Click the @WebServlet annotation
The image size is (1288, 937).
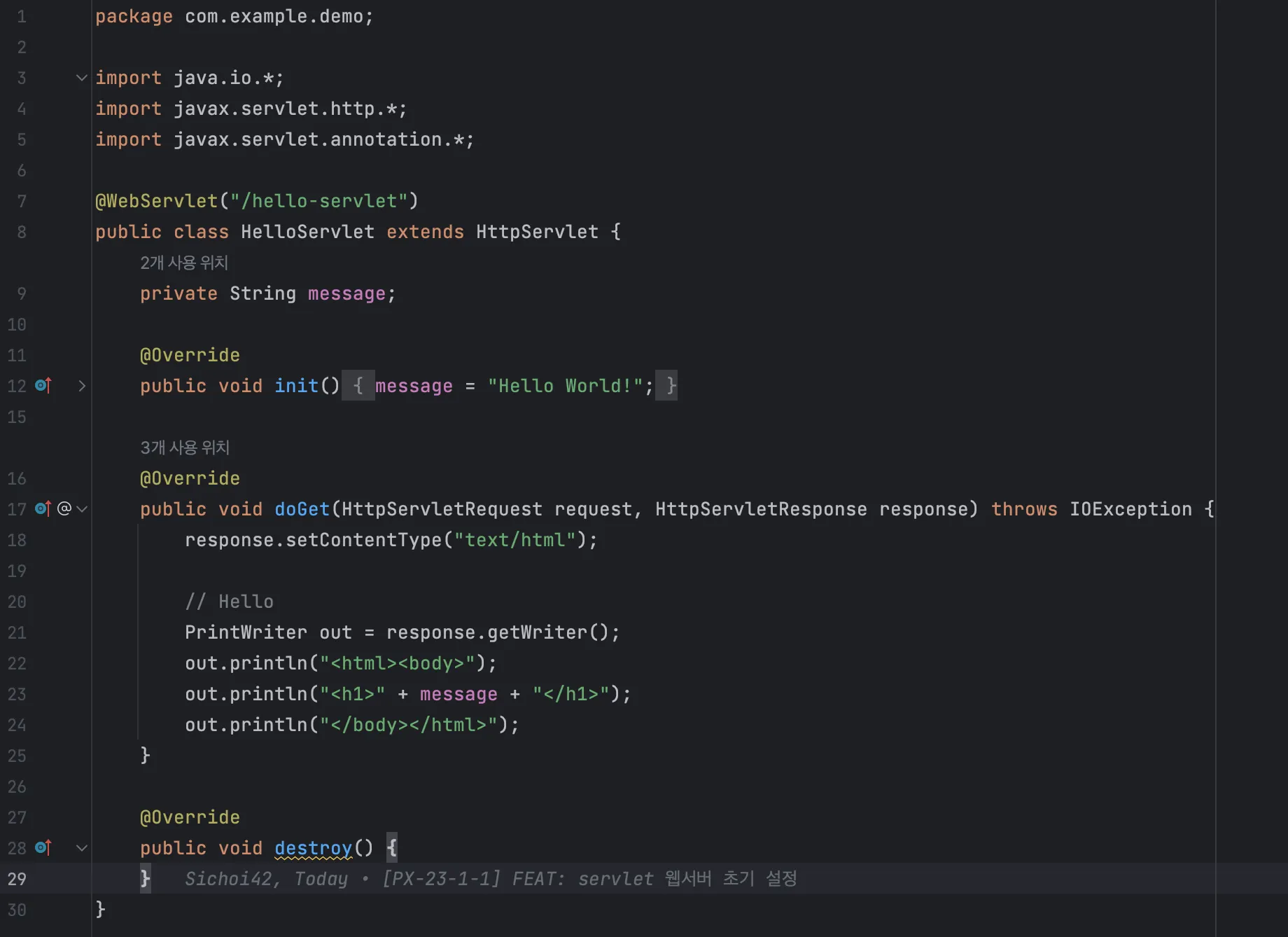click(x=157, y=201)
